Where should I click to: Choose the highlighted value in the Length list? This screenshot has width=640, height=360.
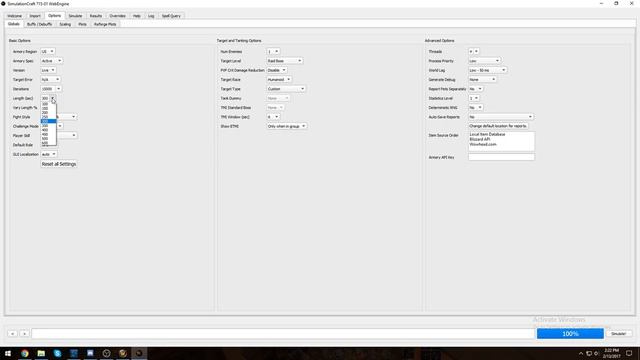(48, 121)
